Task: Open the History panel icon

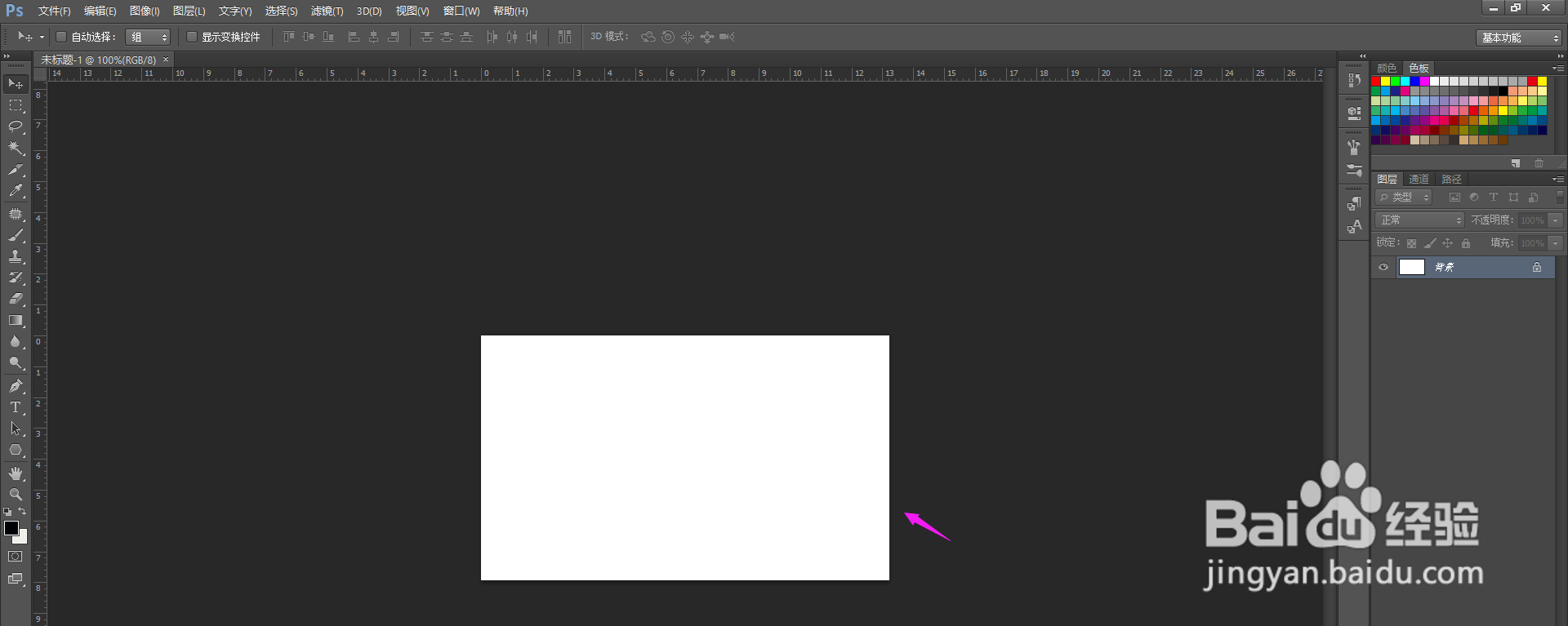Action: coord(1354,80)
